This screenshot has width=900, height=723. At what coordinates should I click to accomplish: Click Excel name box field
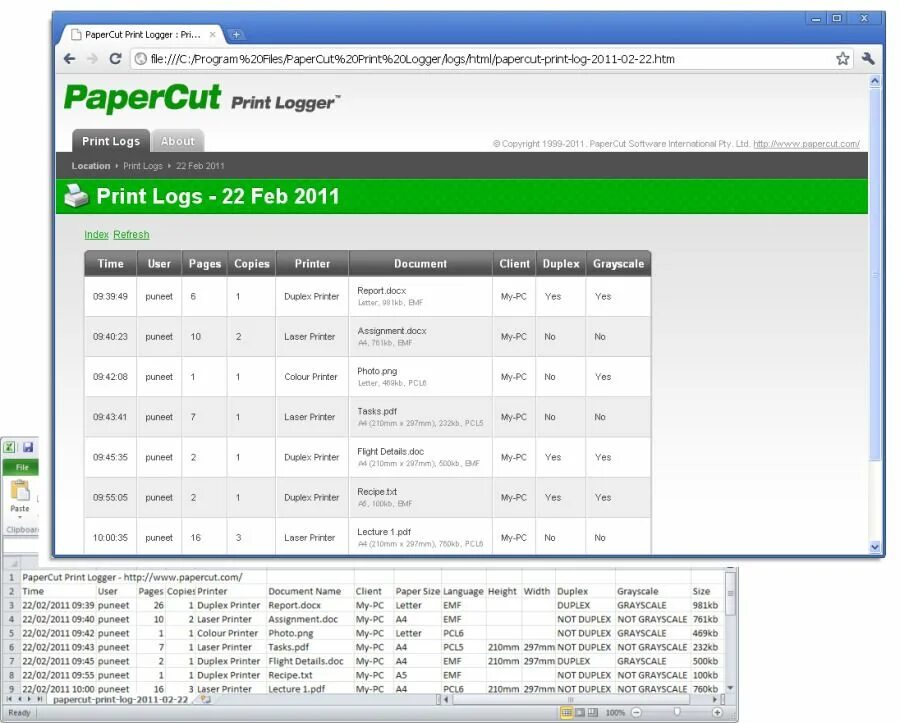point(21,544)
